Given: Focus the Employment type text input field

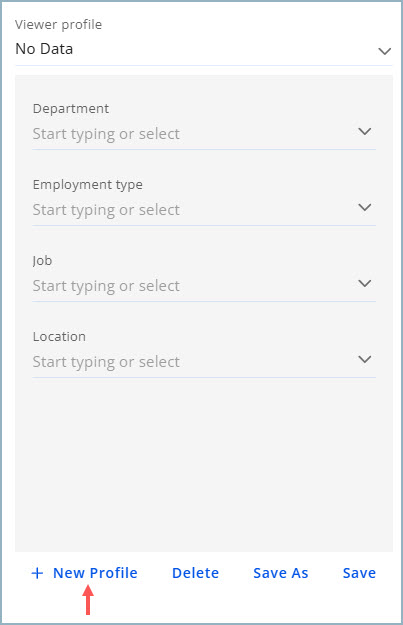Looking at the screenshot, I should pos(193,210).
